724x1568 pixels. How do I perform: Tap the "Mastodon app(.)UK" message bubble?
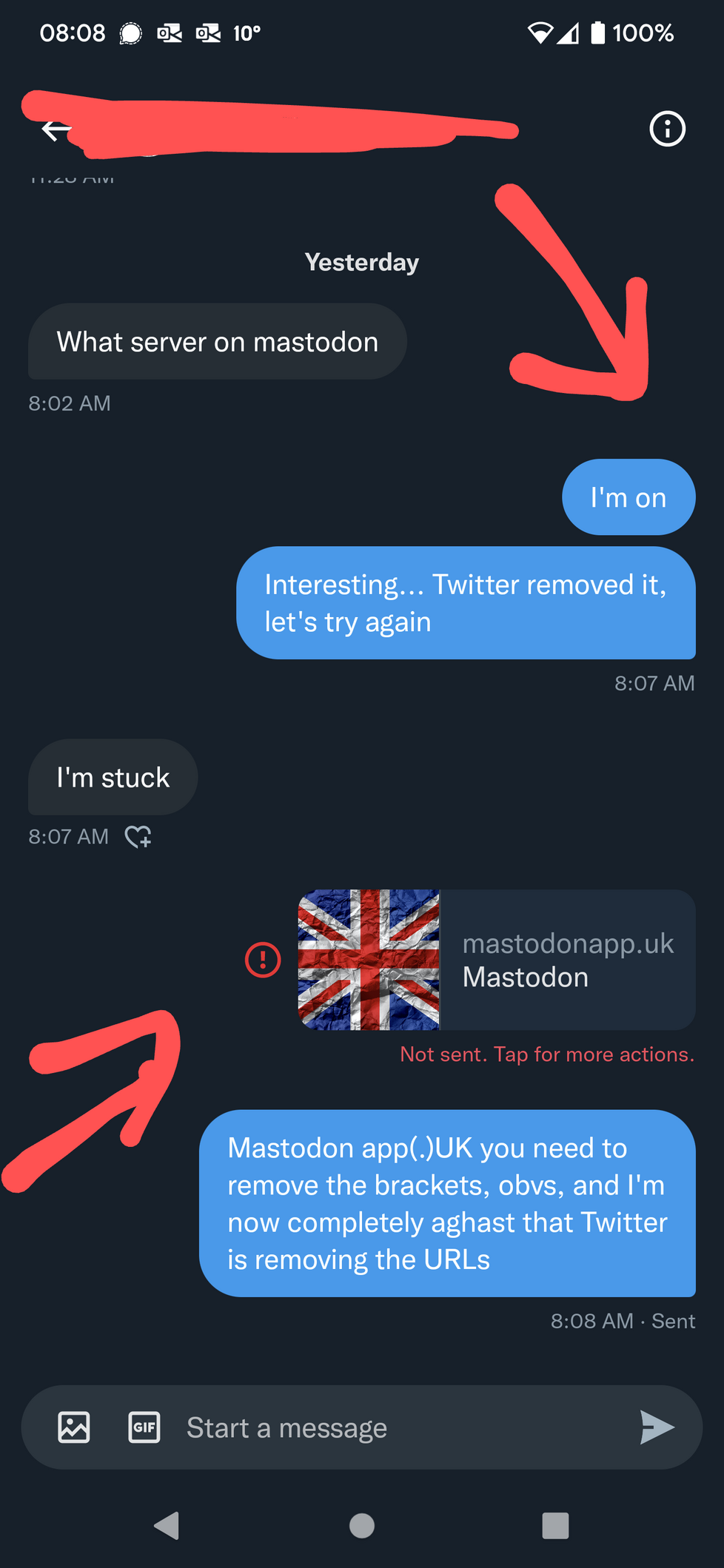447,1203
